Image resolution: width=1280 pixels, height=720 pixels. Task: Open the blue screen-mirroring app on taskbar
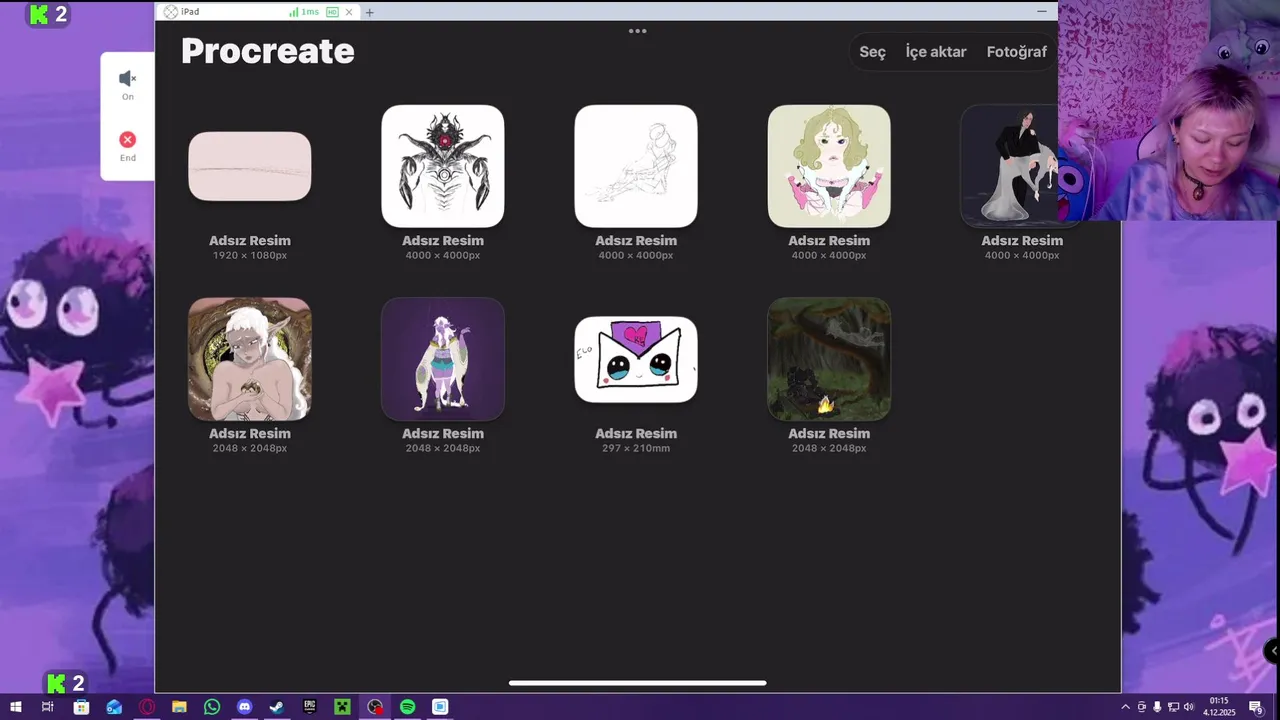[440, 707]
